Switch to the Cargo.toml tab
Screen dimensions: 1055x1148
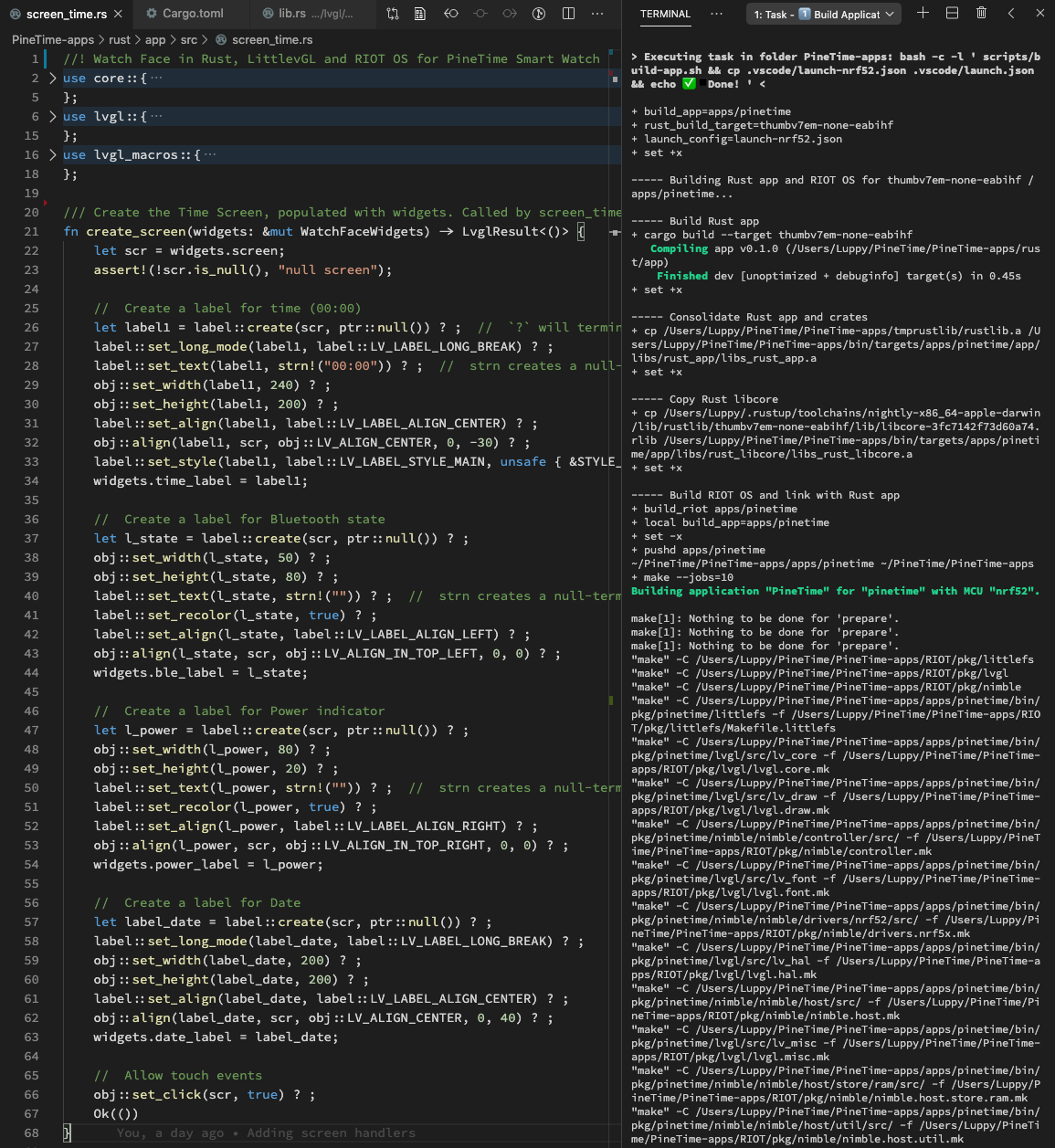(192, 14)
